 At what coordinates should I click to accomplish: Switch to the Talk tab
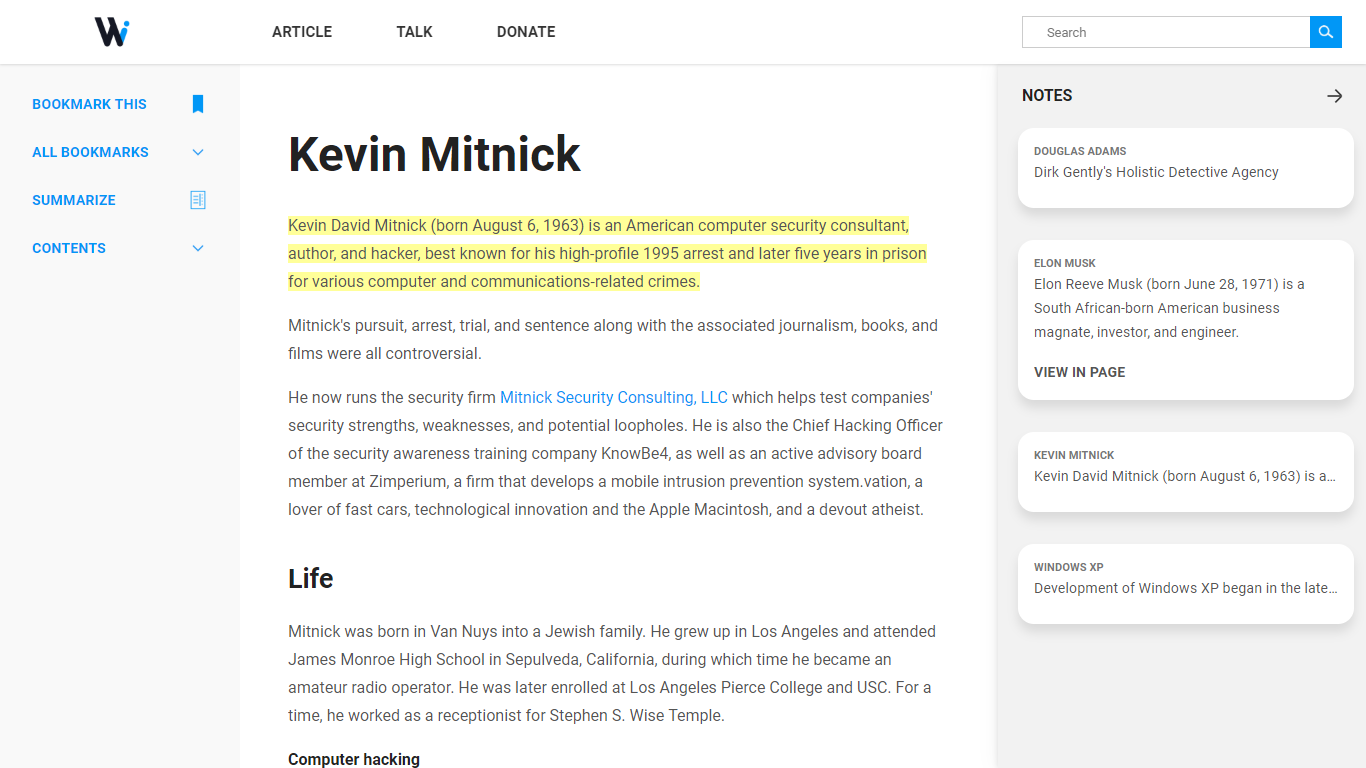pos(414,32)
